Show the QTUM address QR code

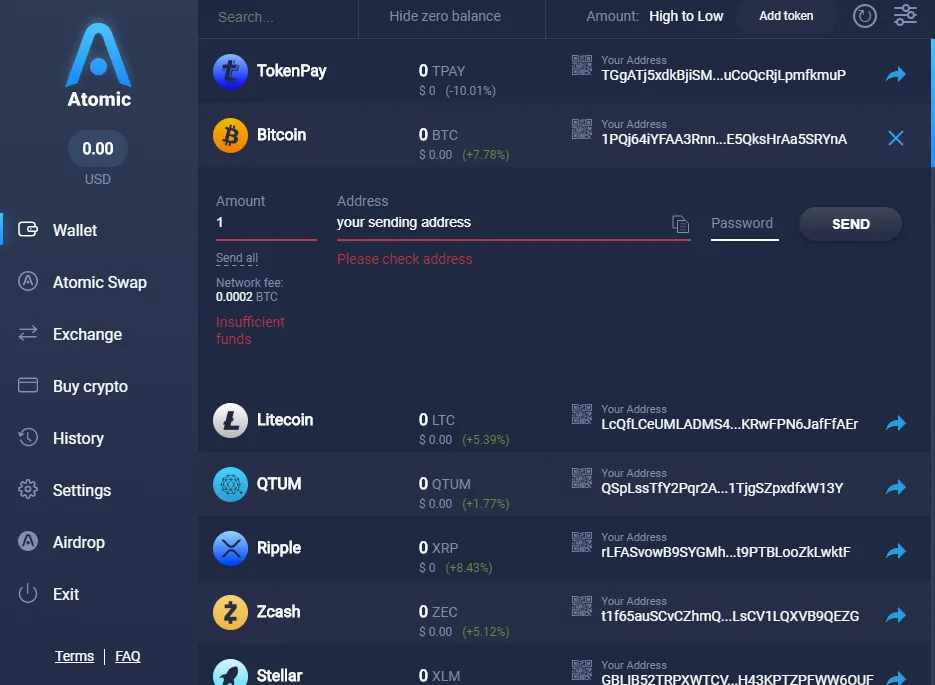[x=582, y=478]
